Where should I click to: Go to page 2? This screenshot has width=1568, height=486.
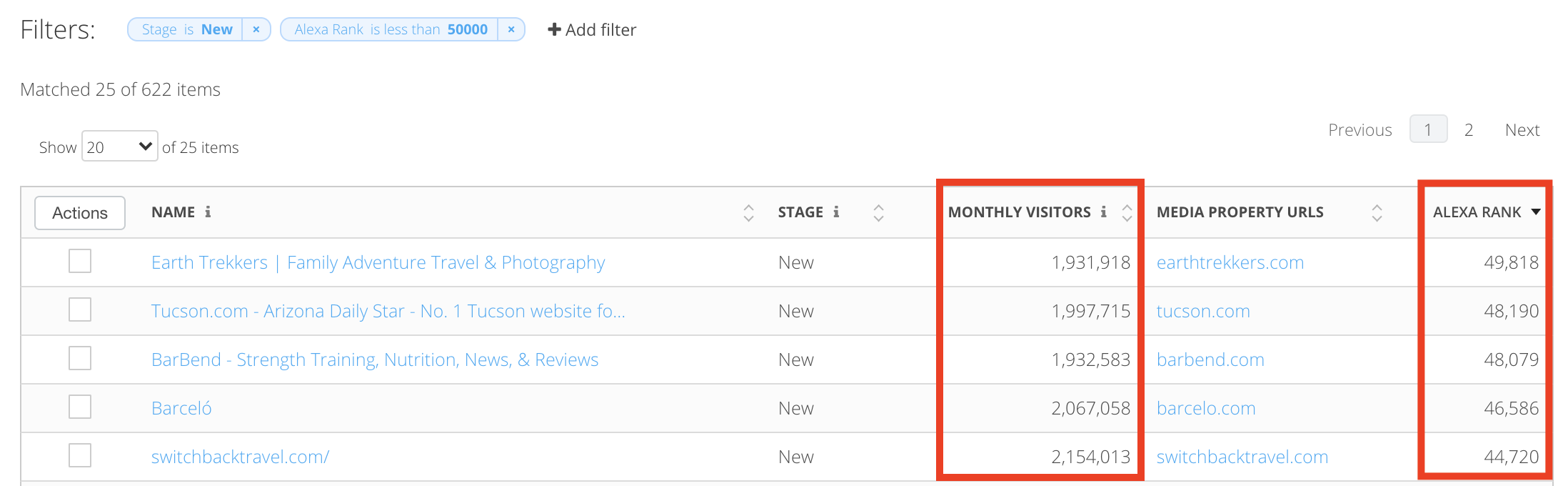click(x=1468, y=130)
